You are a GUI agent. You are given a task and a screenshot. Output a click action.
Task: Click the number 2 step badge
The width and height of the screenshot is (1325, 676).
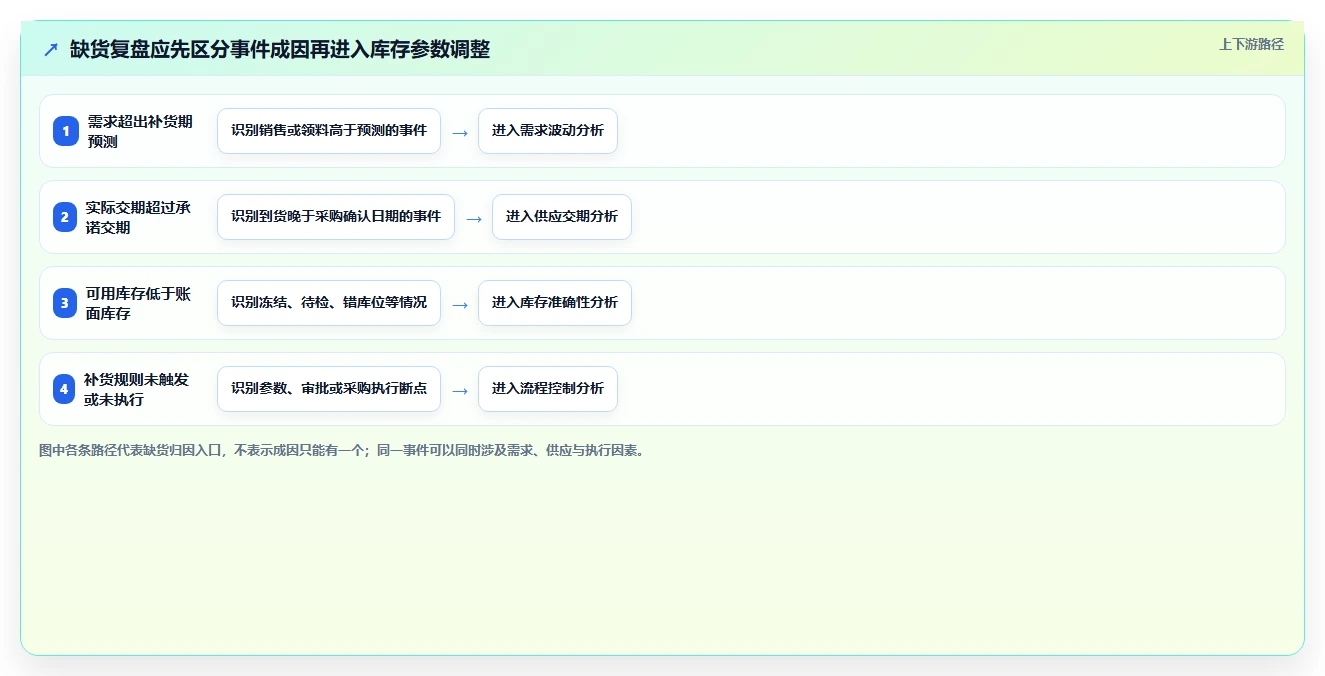(x=65, y=217)
